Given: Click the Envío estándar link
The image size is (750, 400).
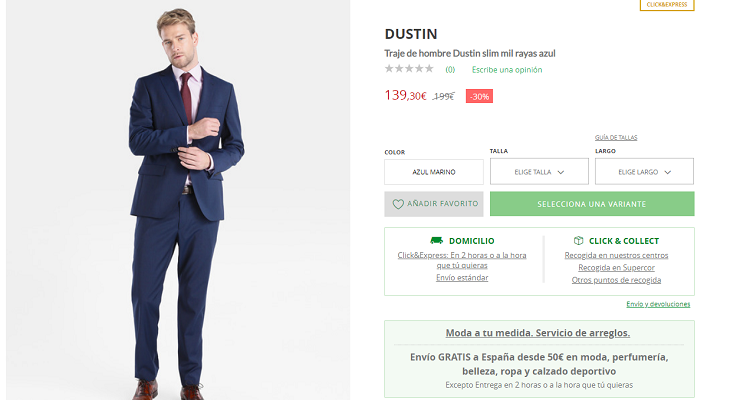Looking at the screenshot, I should 462,278.
